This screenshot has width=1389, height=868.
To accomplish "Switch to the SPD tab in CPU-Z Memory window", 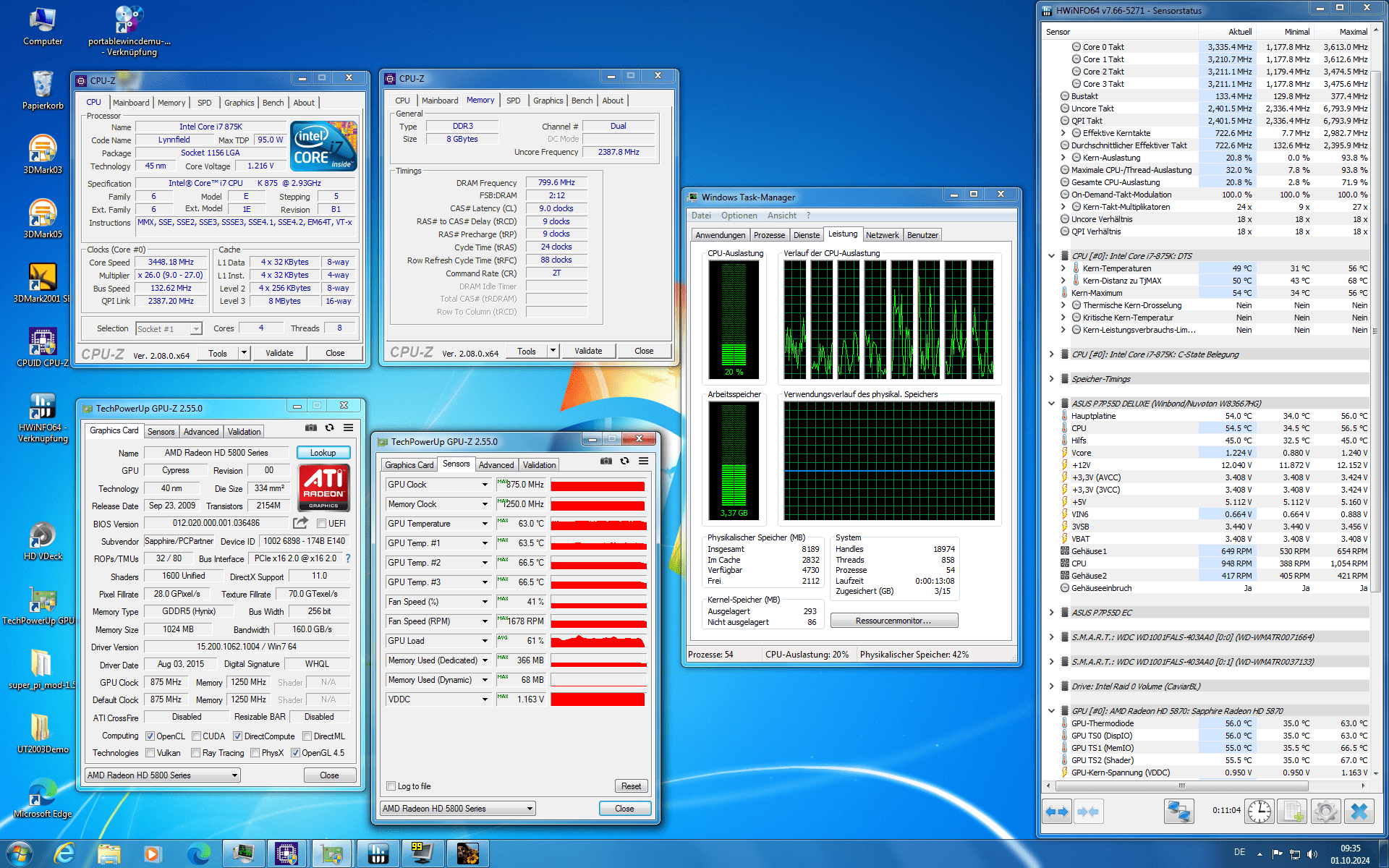I will (513, 101).
